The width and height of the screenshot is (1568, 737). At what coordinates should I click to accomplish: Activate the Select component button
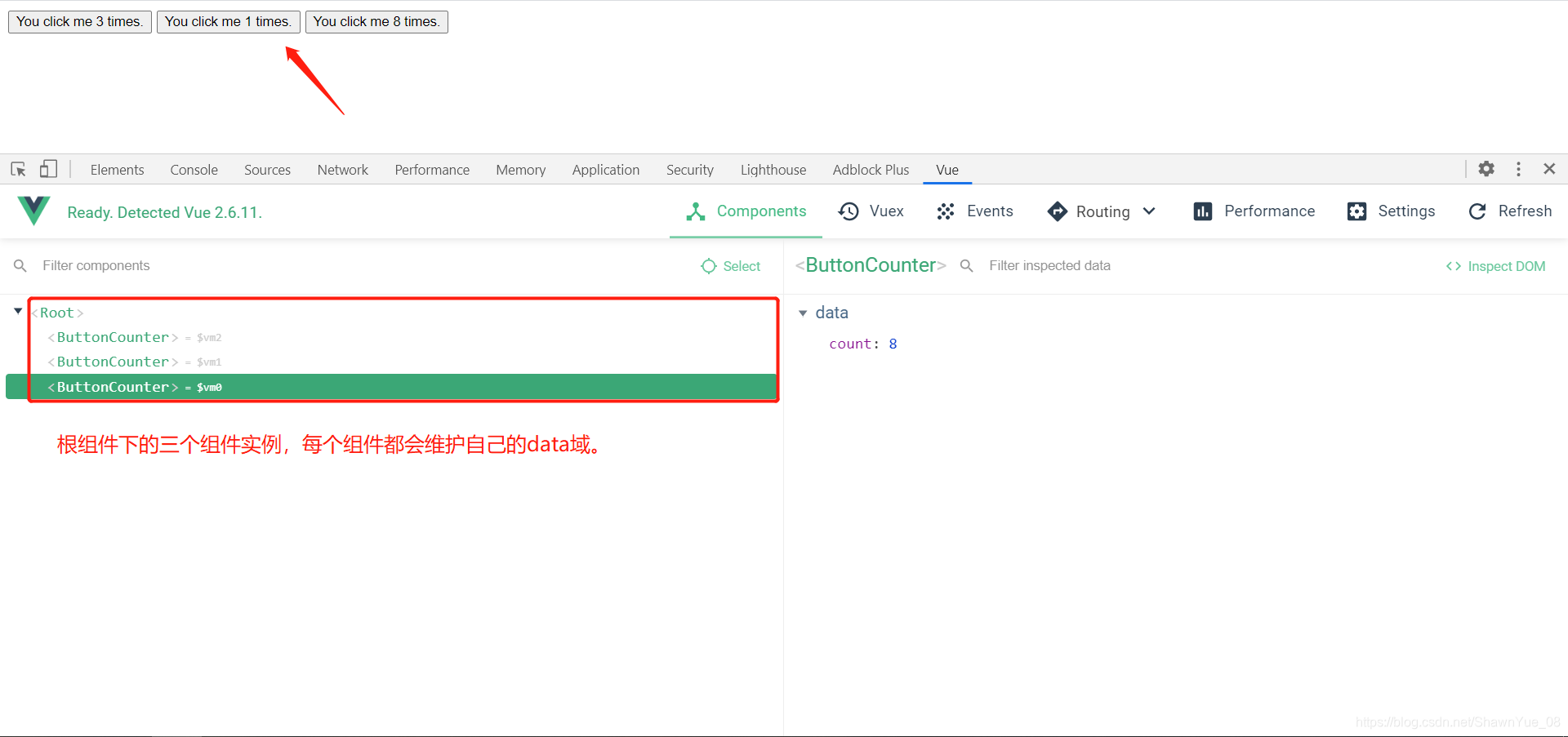[x=731, y=266]
